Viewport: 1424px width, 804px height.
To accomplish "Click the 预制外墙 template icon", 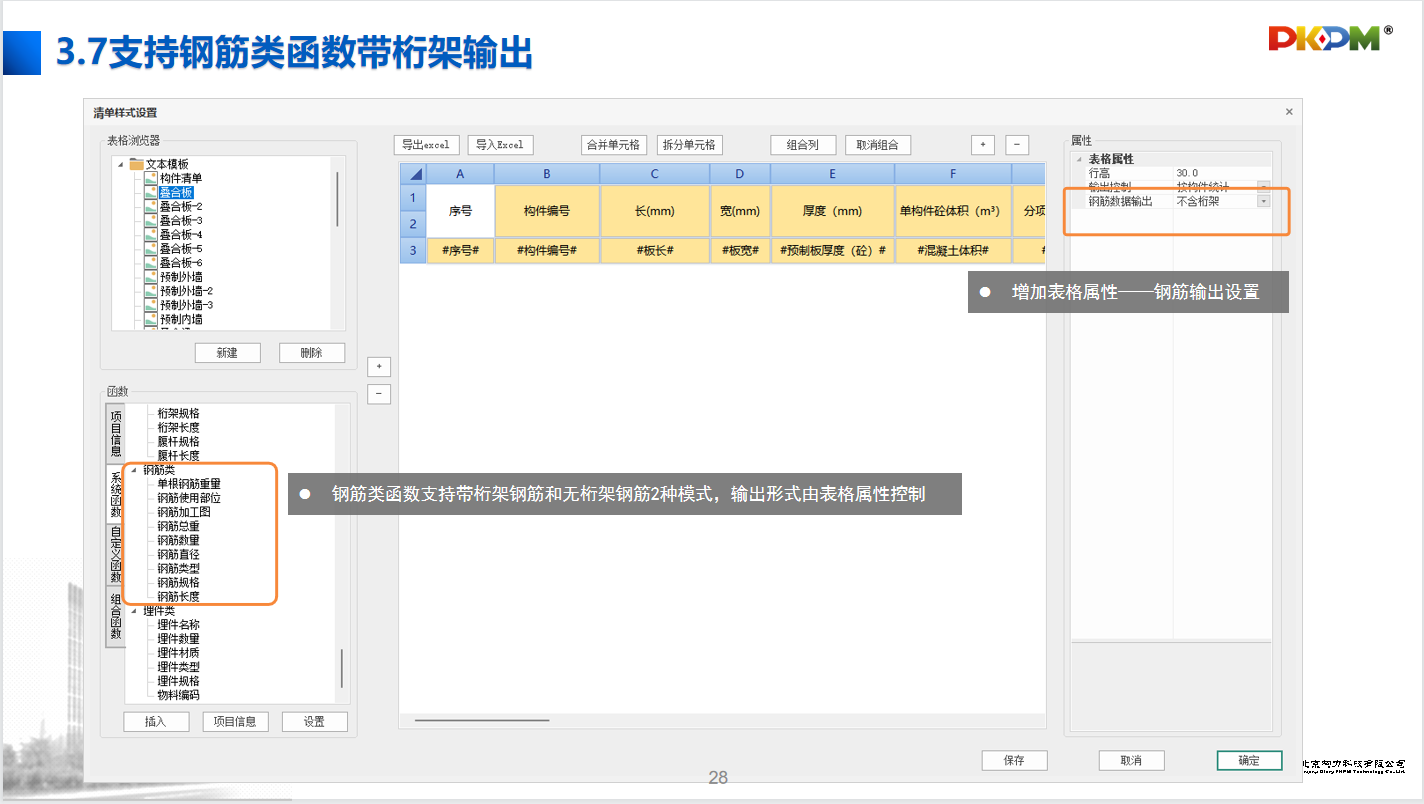I will click(150, 276).
